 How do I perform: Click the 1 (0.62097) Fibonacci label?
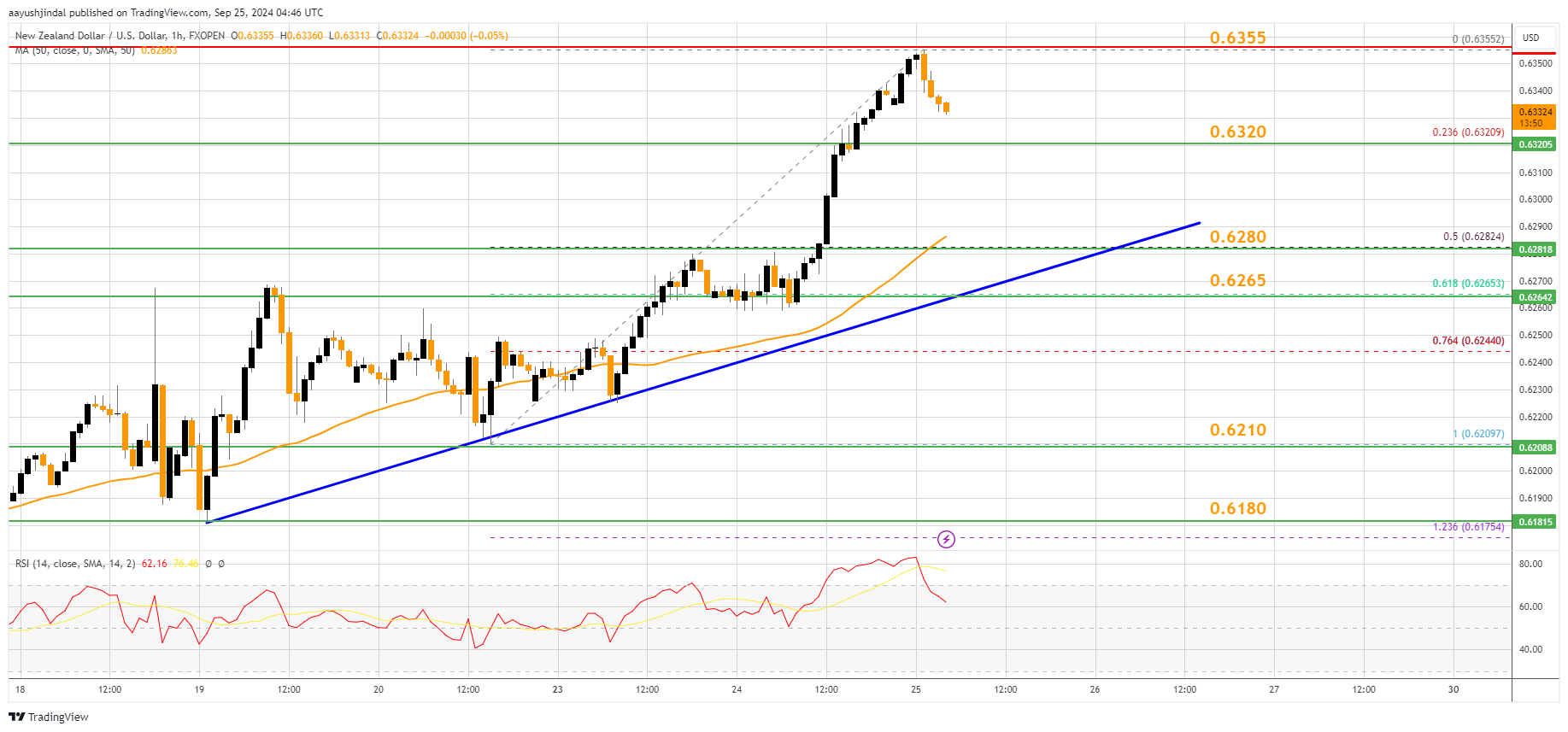[1478, 434]
